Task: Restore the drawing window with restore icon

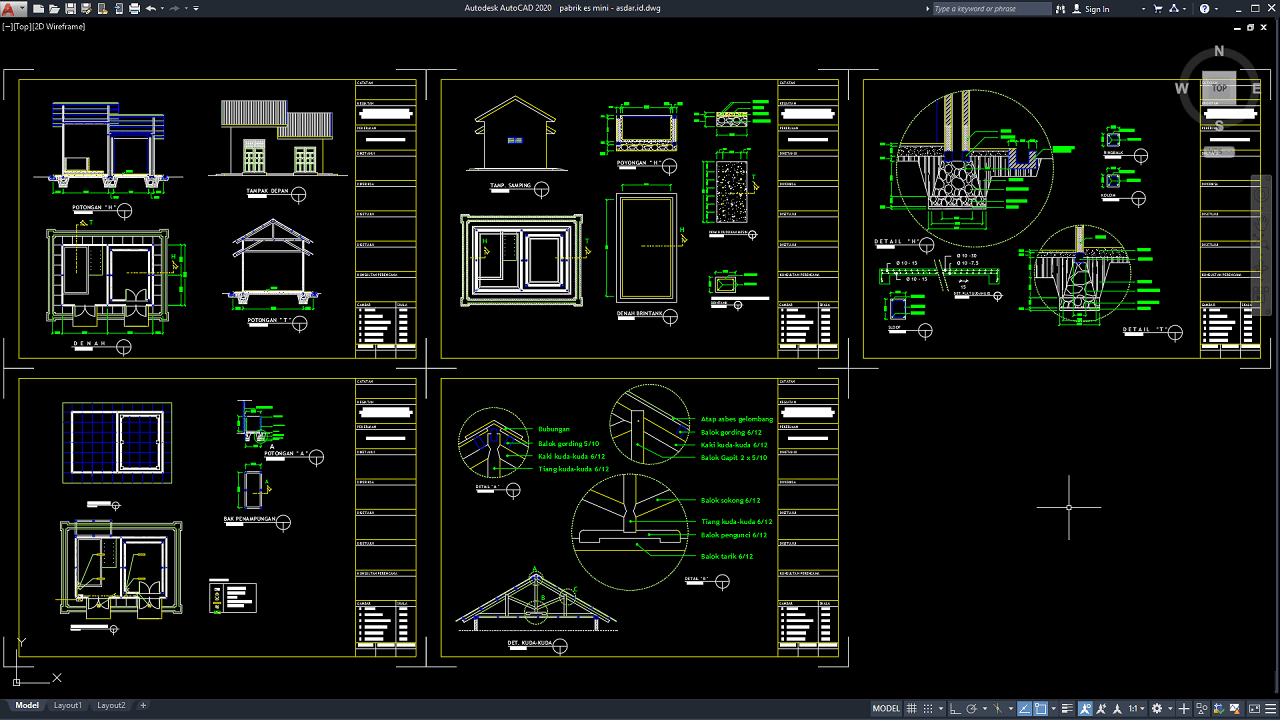Action: tap(1251, 27)
